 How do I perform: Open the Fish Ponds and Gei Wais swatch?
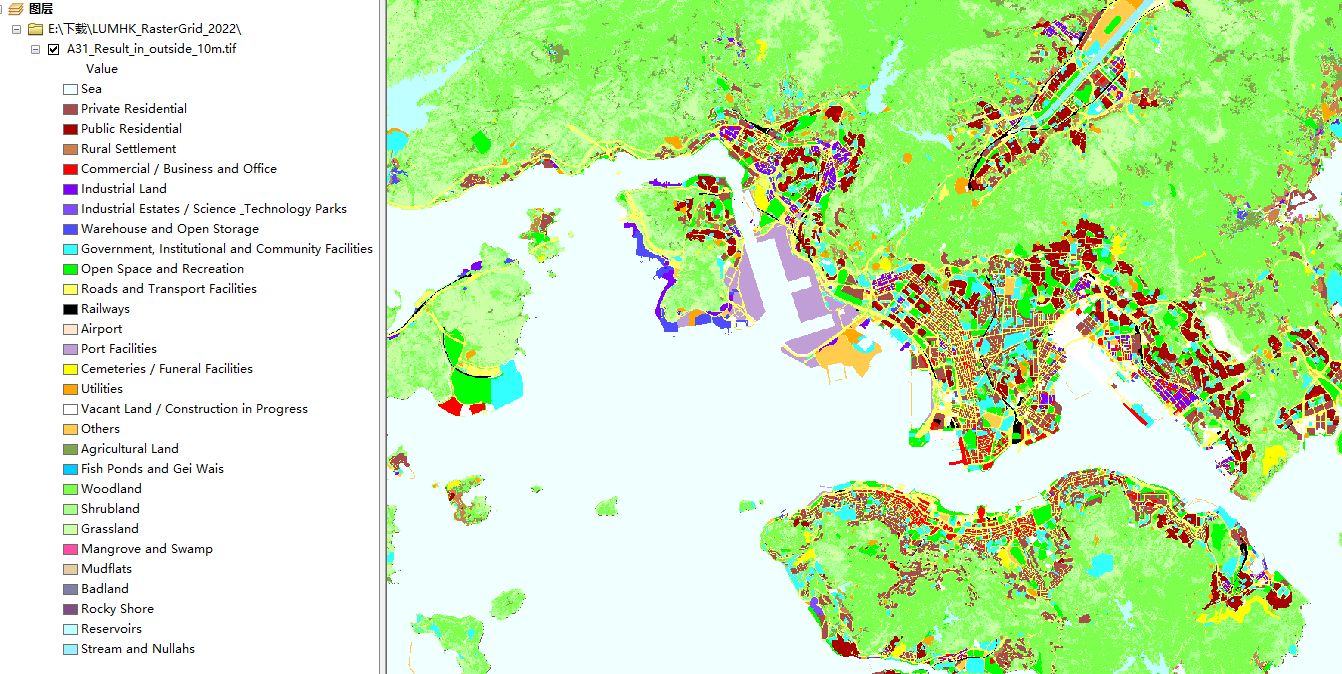[x=70, y=469]
